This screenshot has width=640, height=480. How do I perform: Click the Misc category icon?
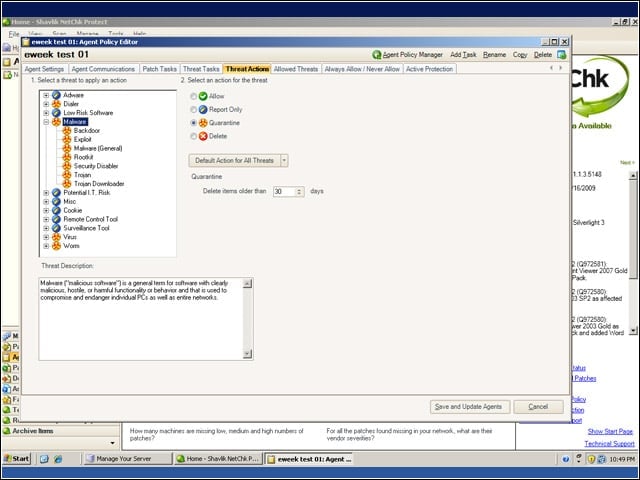point(56,202)
